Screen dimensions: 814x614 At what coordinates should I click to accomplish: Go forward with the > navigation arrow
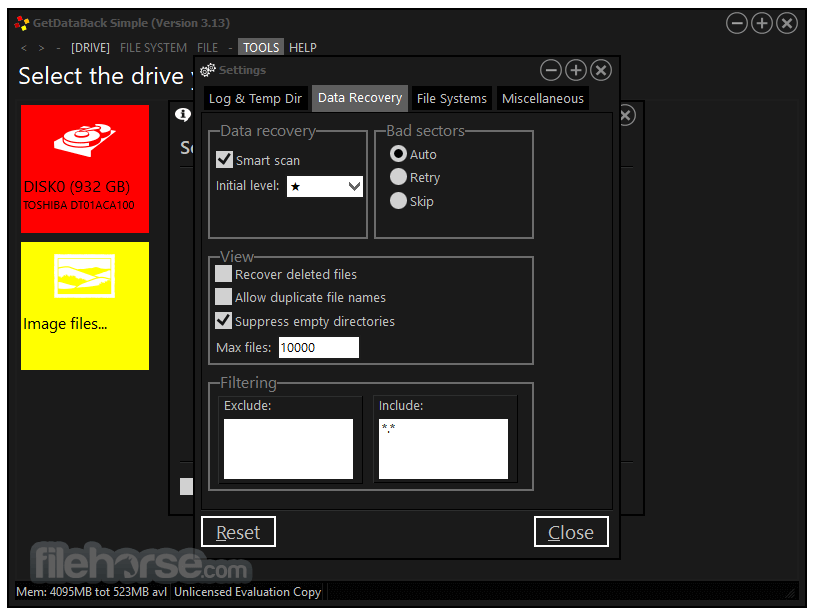pos(42,48)
